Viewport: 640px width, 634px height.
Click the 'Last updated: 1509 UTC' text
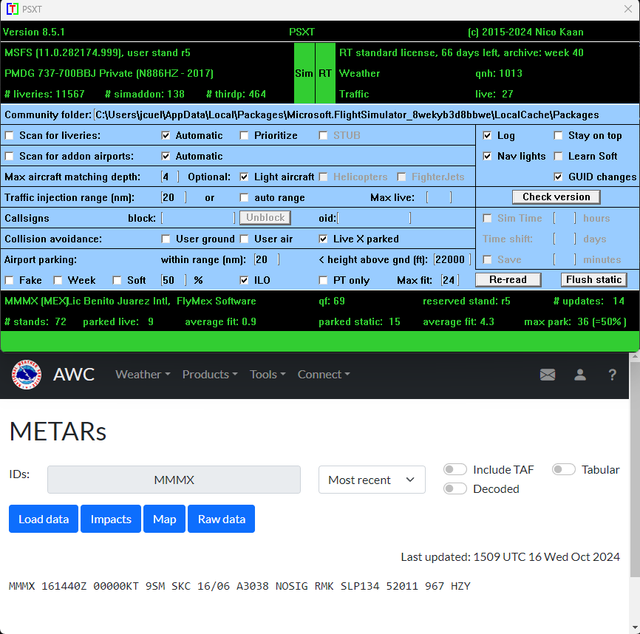[x=510, y=557]
